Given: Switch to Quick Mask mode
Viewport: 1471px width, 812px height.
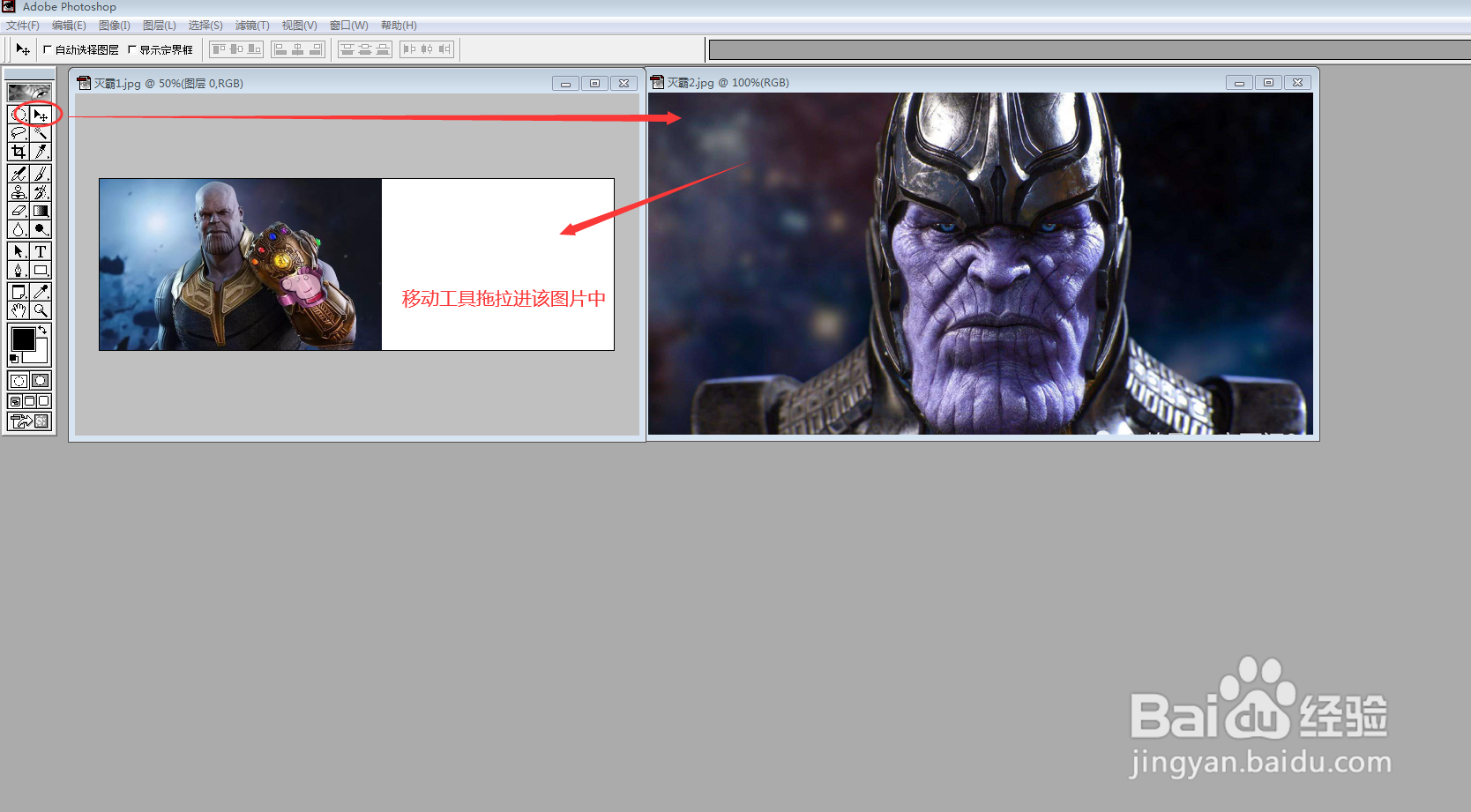Looking at the screenshot, I should click(41, 381).
